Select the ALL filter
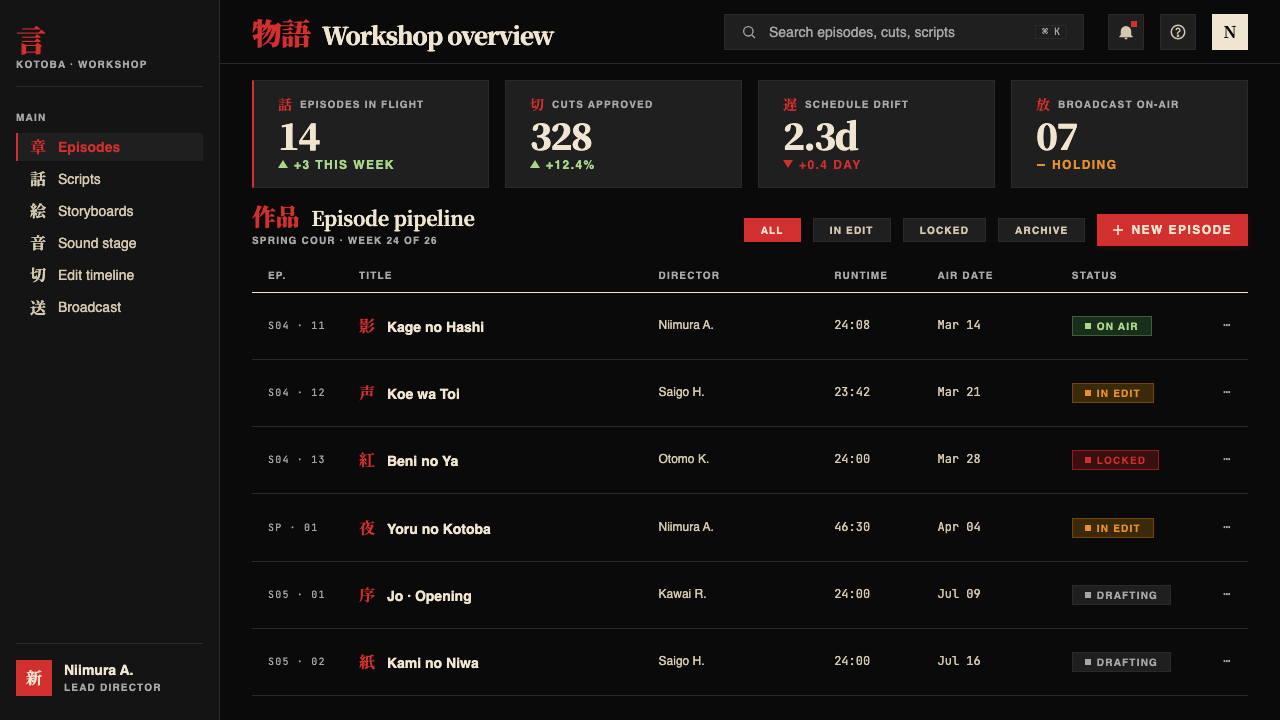 coord(772,230)
